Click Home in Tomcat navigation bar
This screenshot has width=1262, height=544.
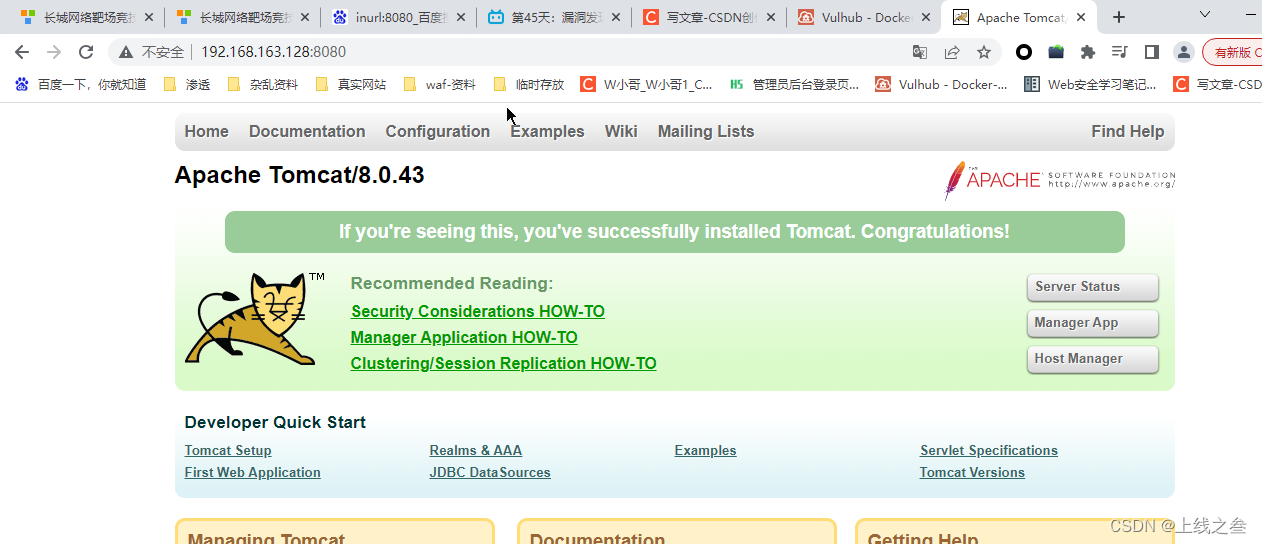tap(206, 131)
